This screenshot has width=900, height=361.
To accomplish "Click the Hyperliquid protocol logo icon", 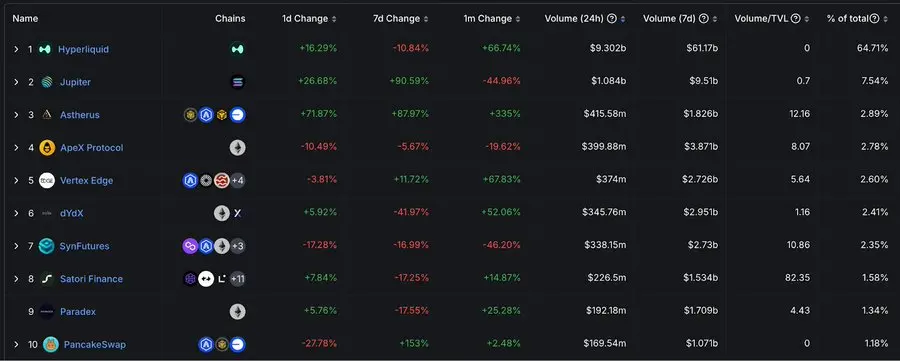I will [x=45, y=49].
